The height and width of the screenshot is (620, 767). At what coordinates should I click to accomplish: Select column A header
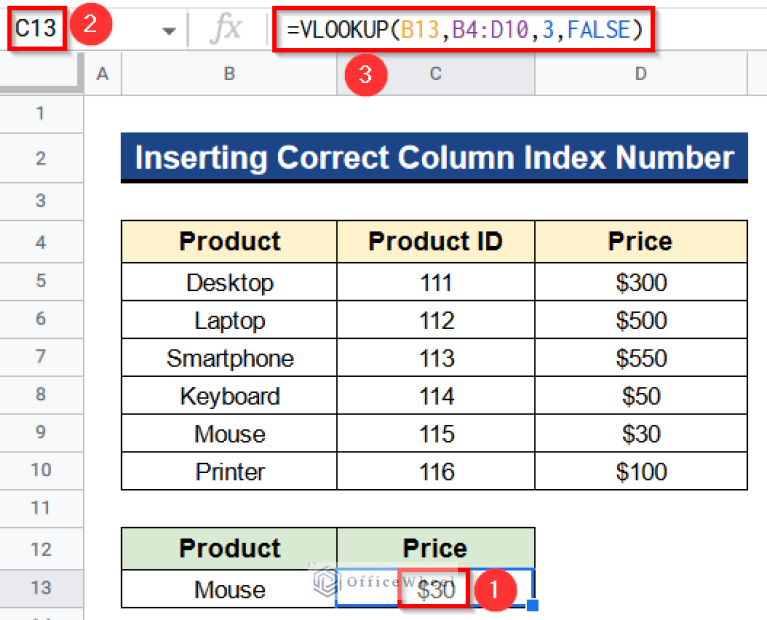point(103,73)
